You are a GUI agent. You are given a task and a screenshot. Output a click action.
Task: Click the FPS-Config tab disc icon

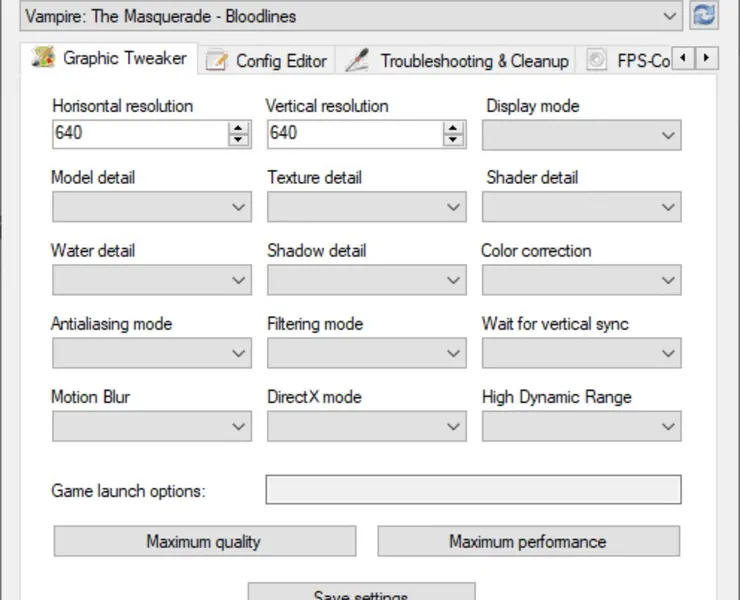click(597, 60)
